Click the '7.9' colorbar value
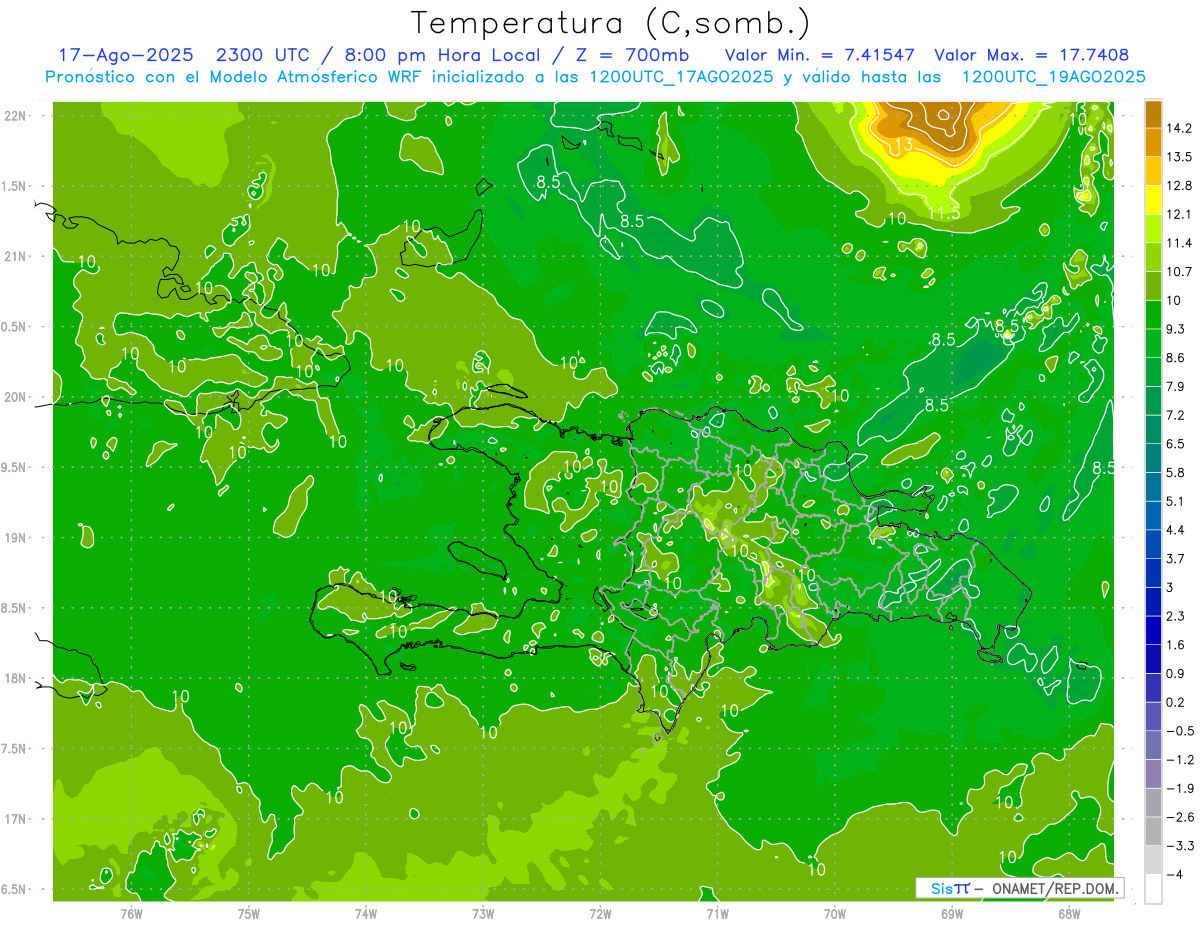The image size is (1200, 927). [x=1176, y=386]
